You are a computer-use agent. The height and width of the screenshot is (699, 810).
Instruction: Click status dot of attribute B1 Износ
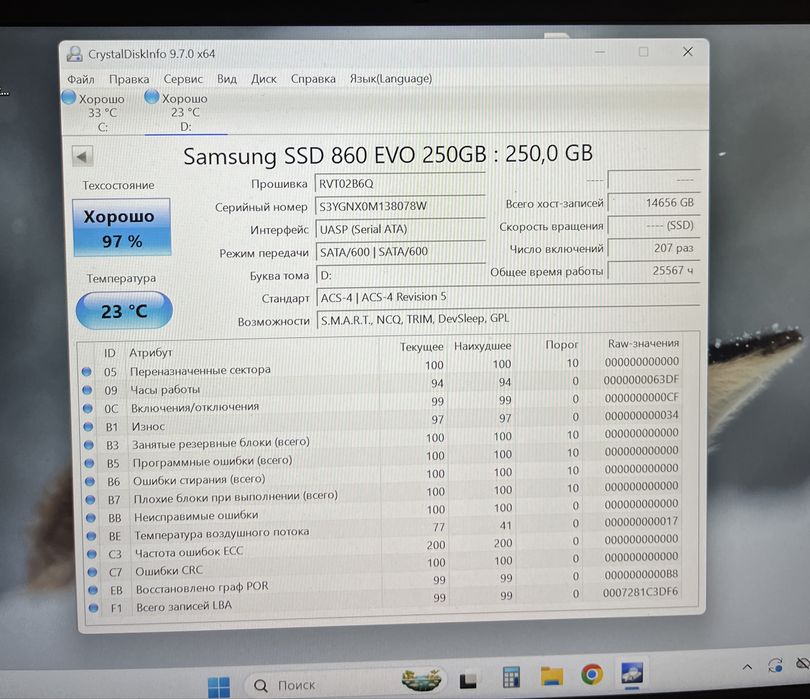88,427
